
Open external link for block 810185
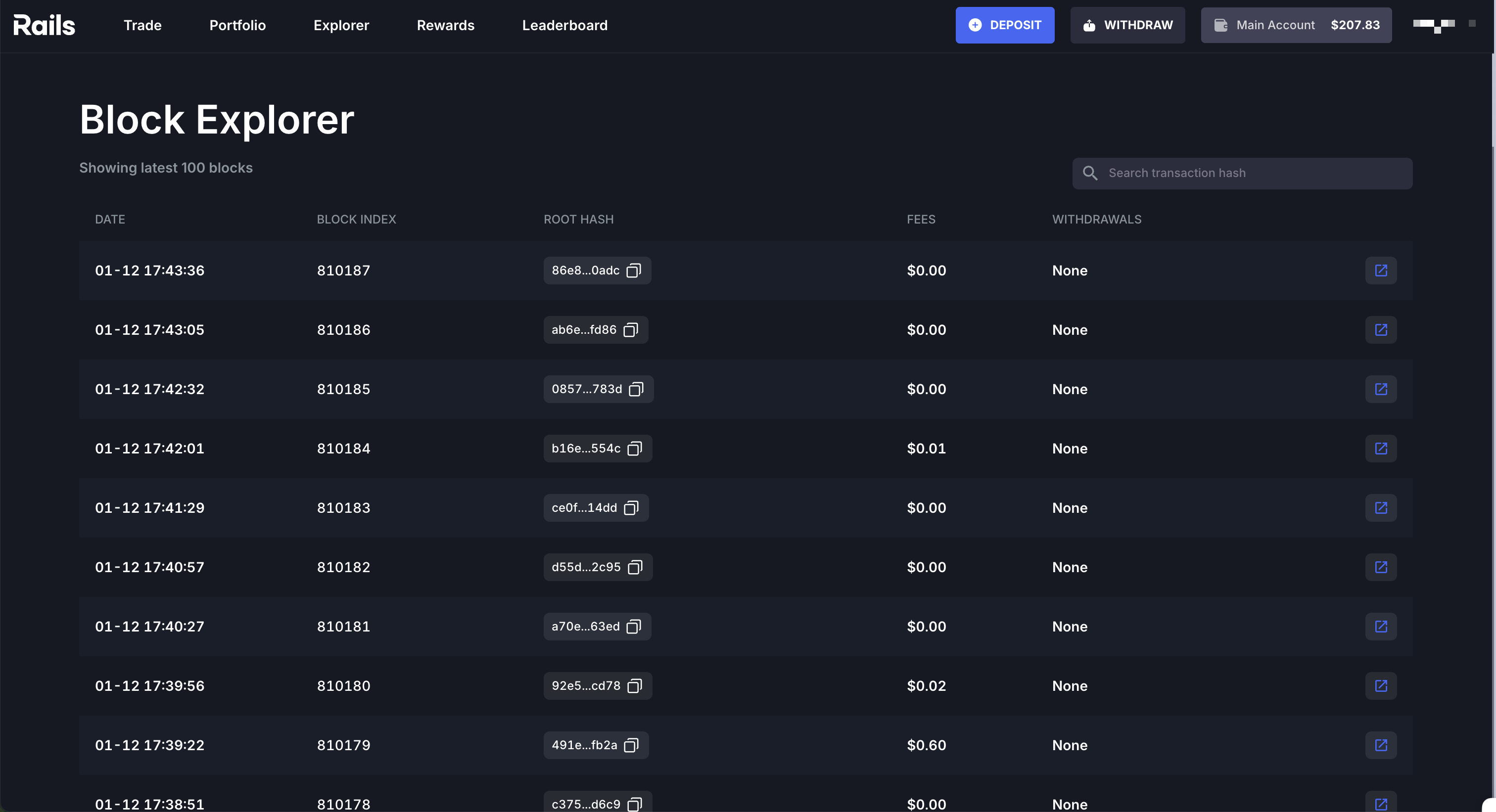click(1380, 389)
